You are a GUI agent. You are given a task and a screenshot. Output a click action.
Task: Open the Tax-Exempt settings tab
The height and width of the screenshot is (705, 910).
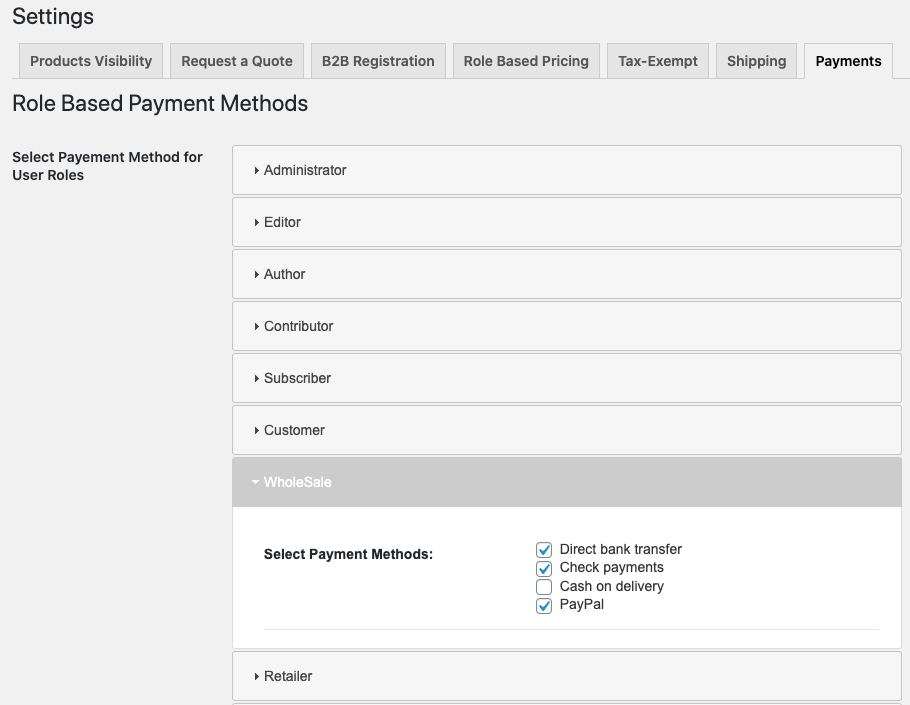[x=657, y=61]
